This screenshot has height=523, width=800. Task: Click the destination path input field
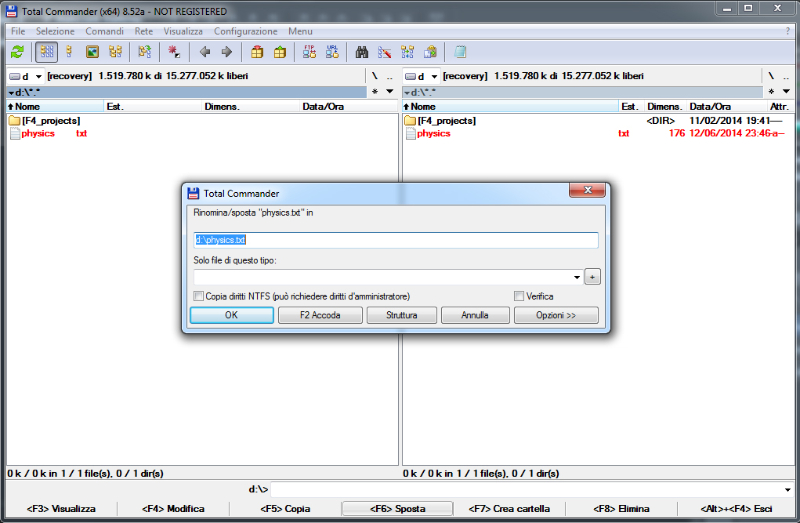click(x=395, y=240)
